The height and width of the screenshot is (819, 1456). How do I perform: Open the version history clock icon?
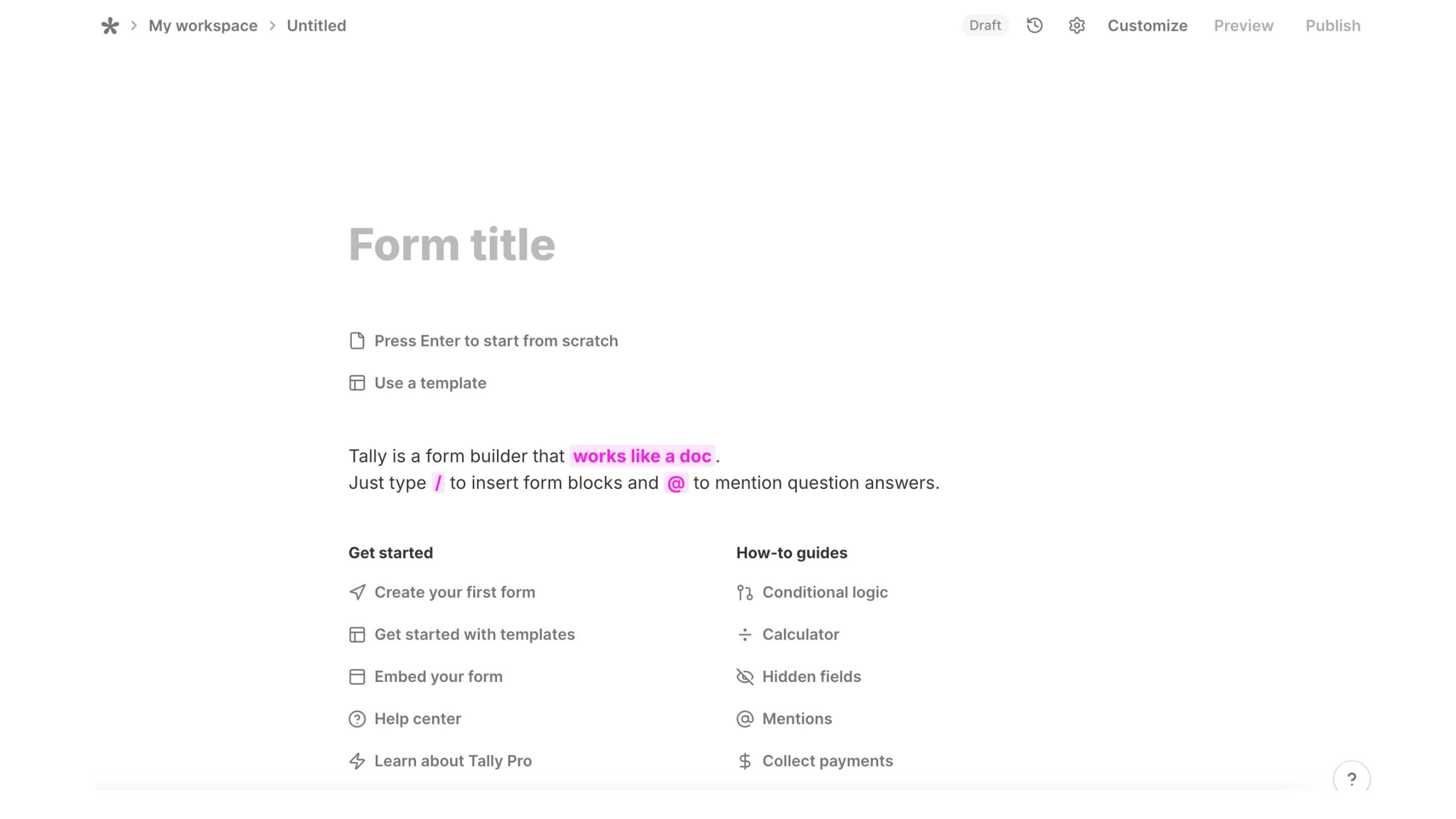(x=1034, y=25)
